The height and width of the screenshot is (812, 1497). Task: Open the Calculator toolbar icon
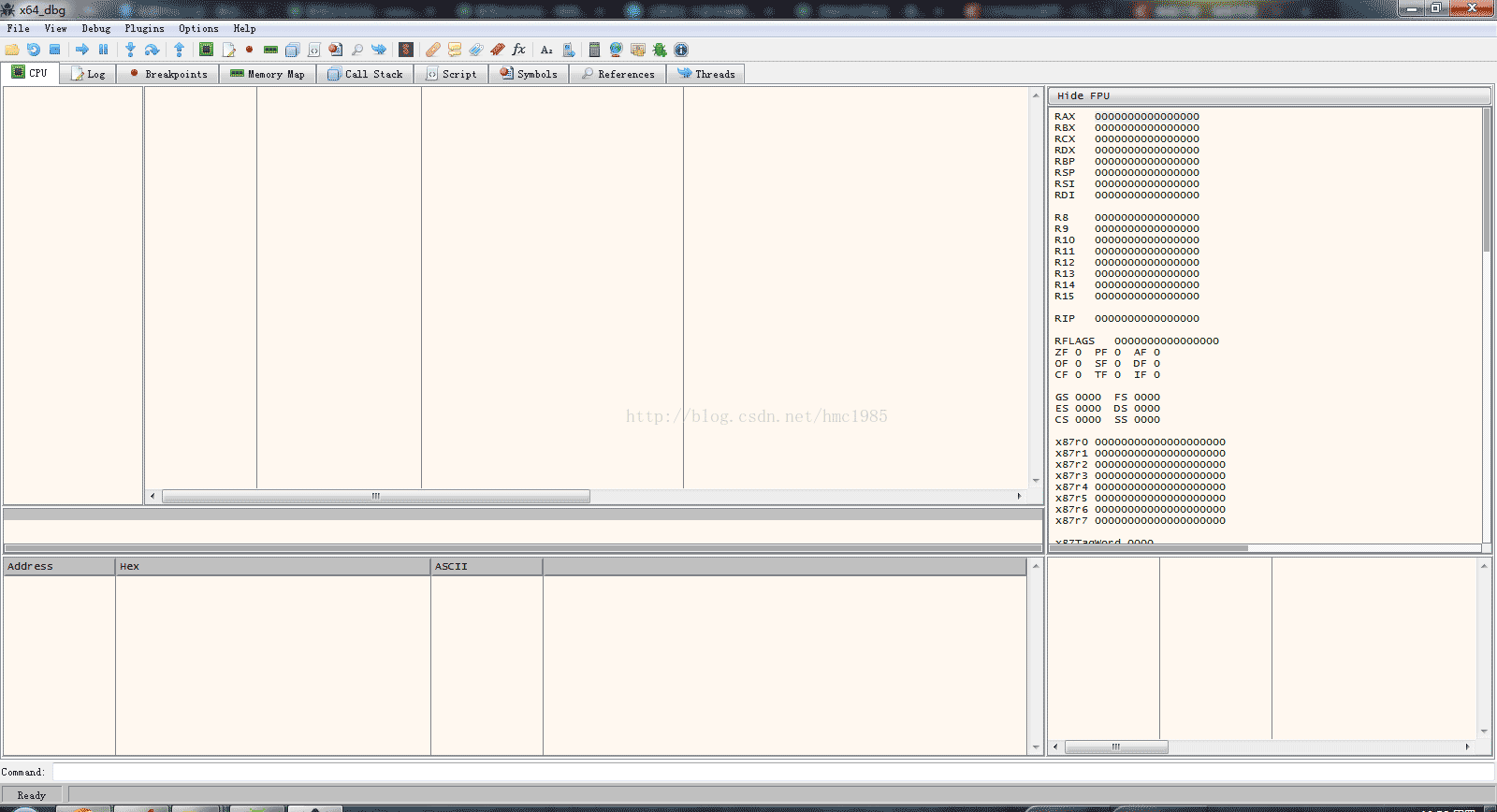tap(594, 50)
